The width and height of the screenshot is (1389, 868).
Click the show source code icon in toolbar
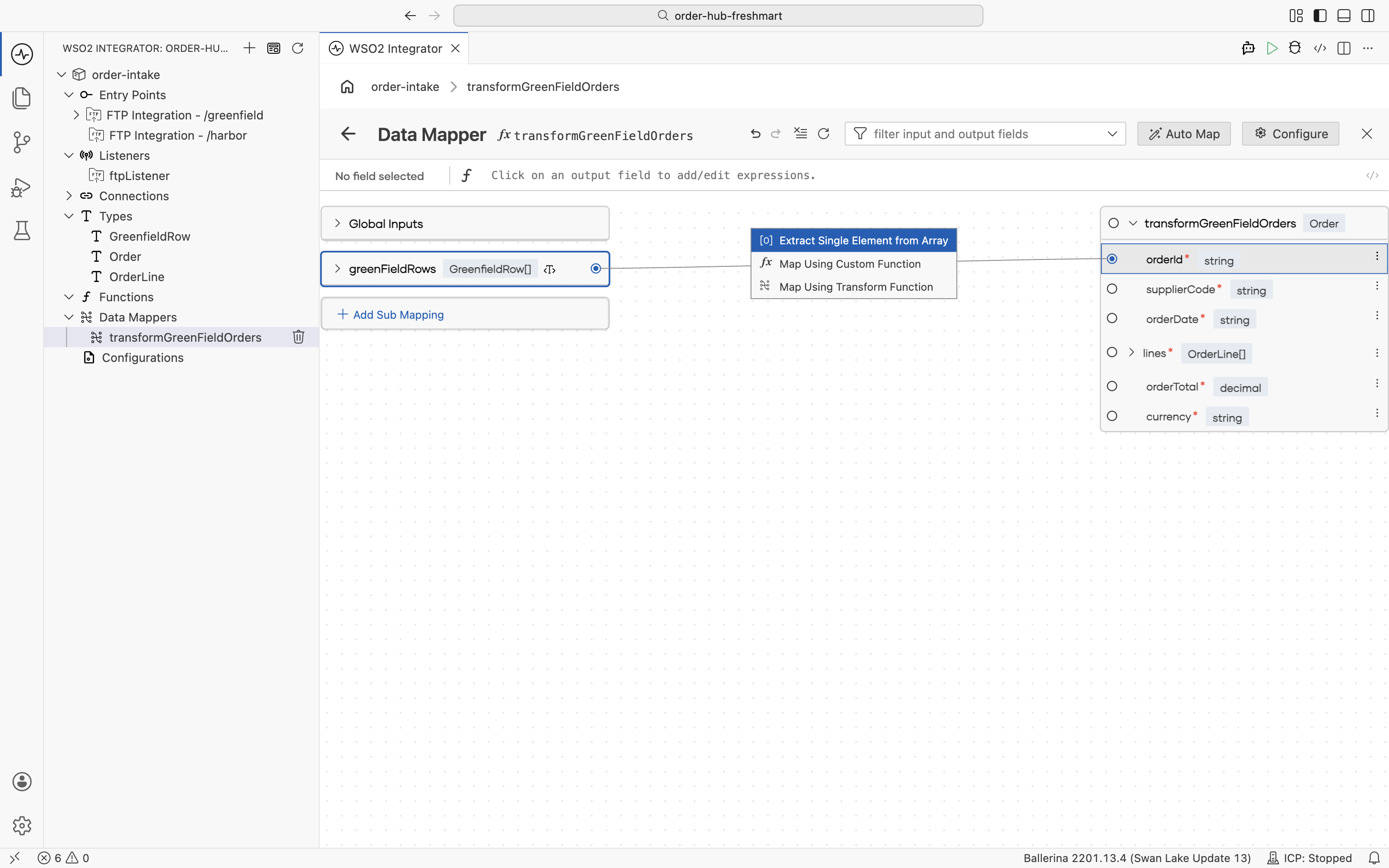point(1320,48)
